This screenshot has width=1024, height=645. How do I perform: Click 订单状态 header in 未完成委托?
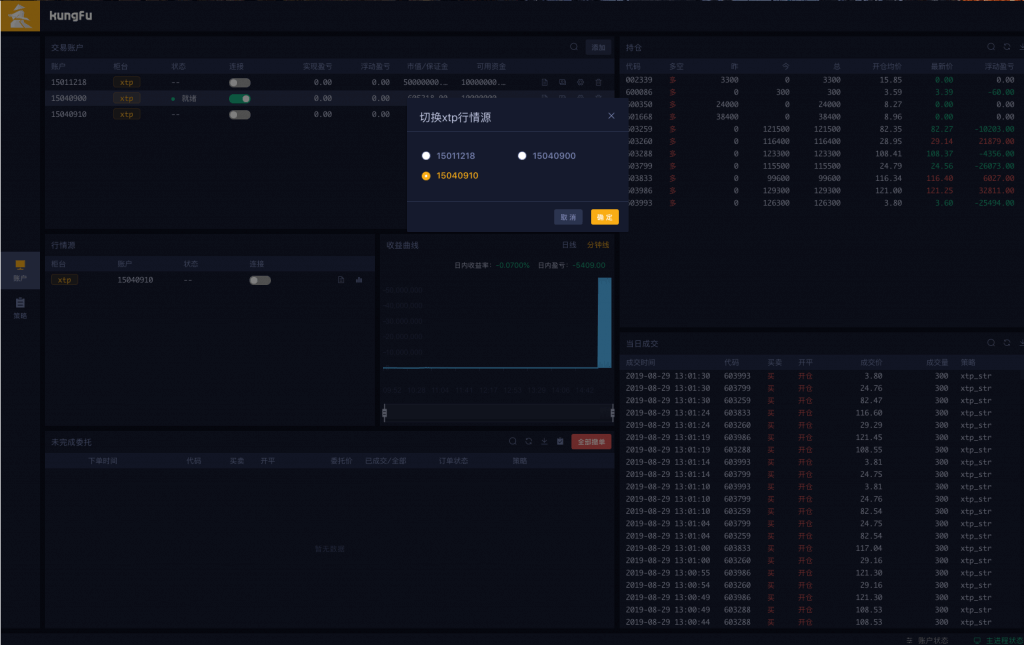(453, 461)
